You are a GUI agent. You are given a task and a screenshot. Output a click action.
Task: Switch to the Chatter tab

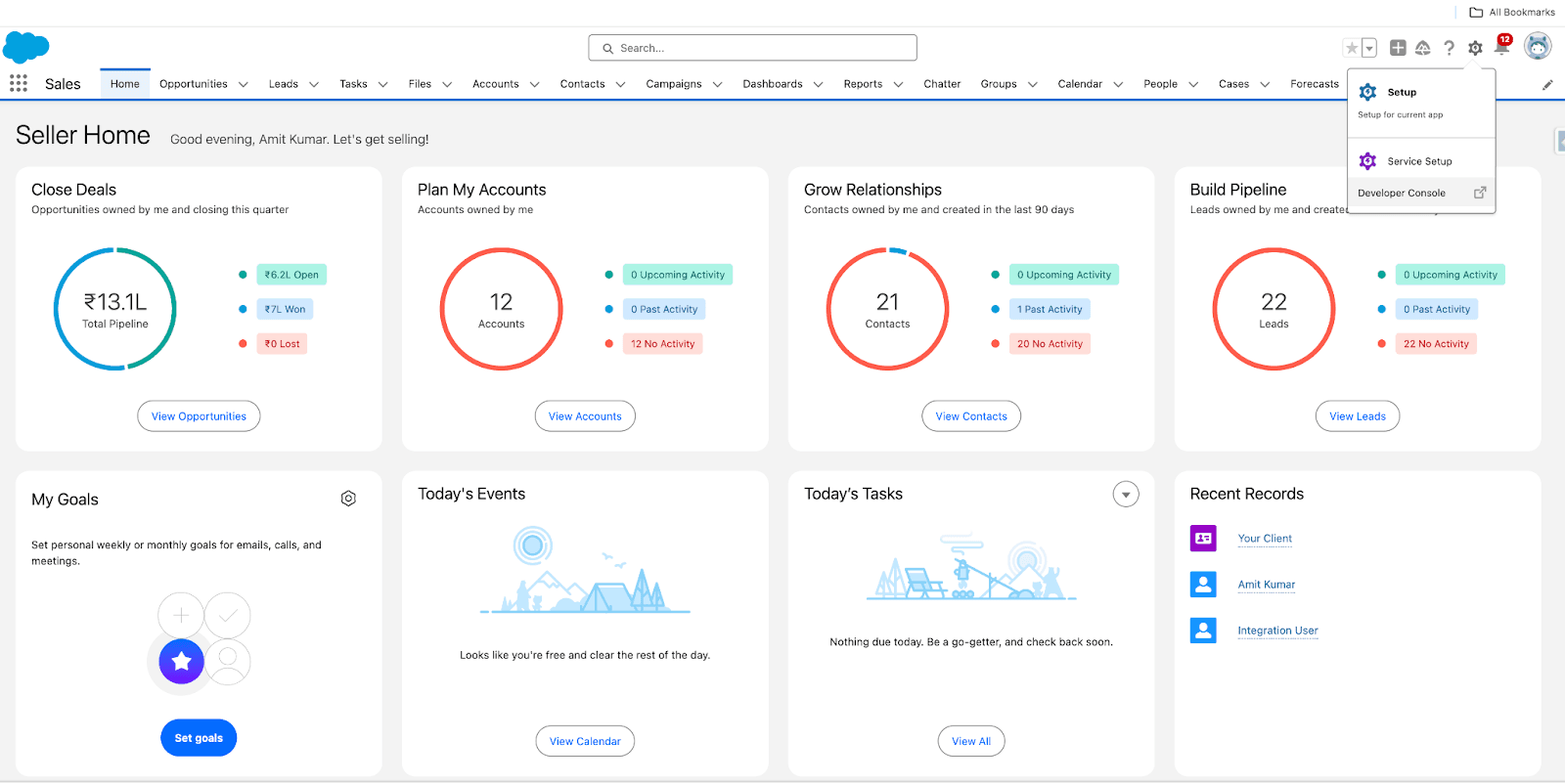coord(942,84)
